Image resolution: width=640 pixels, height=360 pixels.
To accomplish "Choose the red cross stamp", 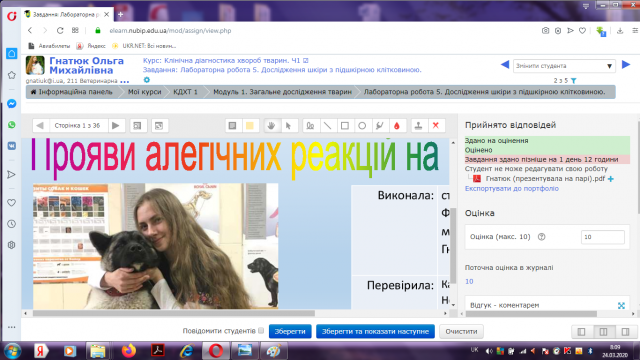I will pyautogui.click(x=436, y=126).
